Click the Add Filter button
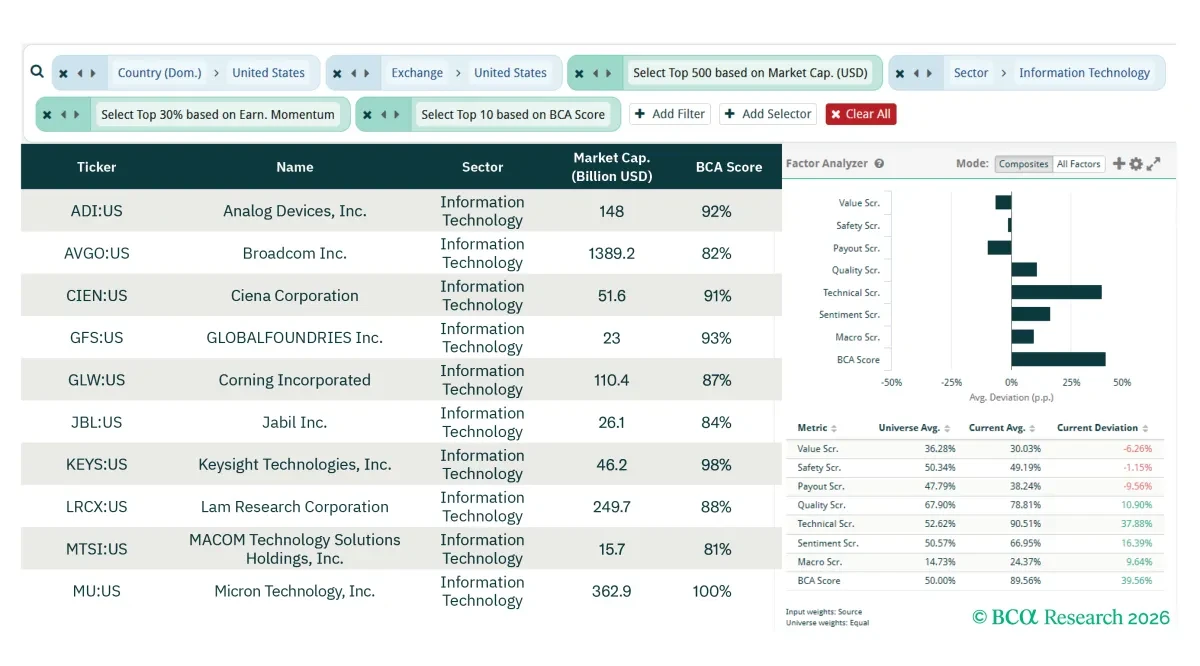 pyautogui.click(x=670, y=114)
